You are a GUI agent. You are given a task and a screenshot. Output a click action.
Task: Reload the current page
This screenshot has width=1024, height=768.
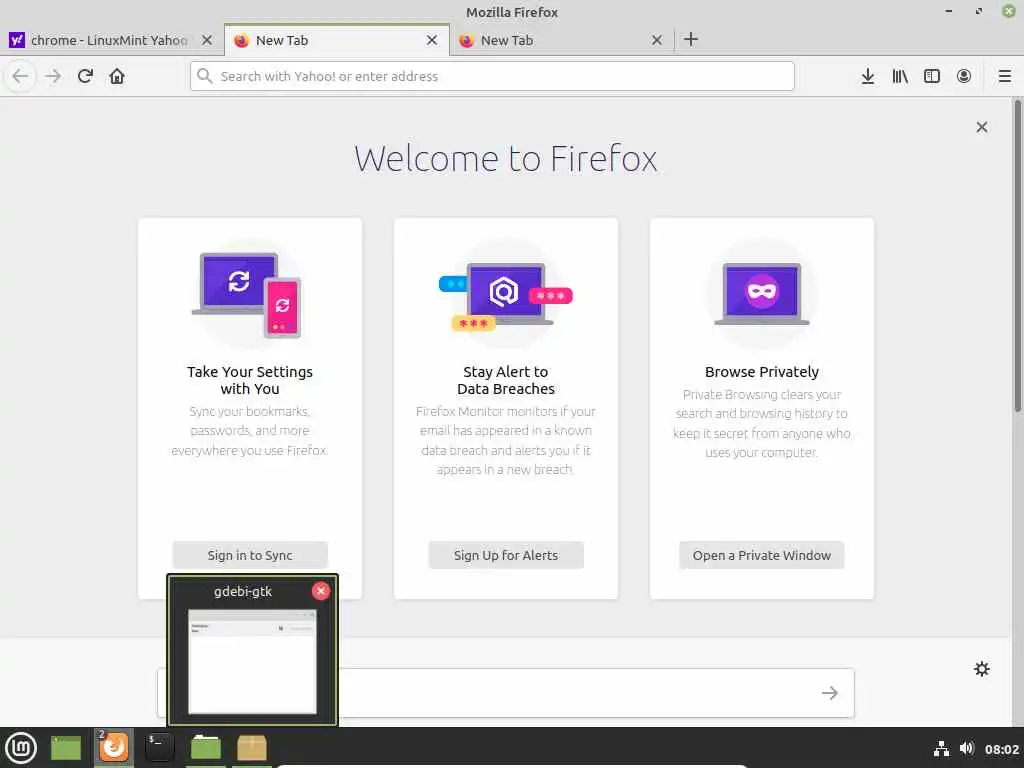(85, 76)
